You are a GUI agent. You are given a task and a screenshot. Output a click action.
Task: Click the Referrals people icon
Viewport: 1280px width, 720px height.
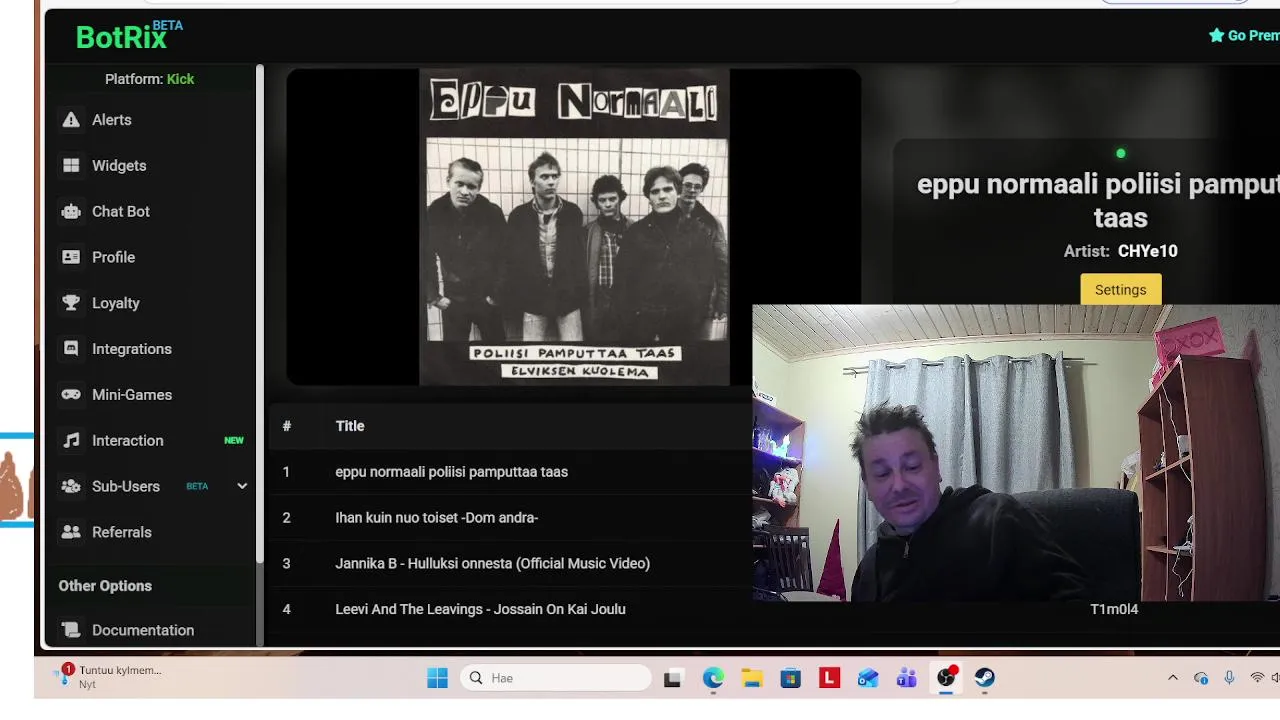coord(71,532)
